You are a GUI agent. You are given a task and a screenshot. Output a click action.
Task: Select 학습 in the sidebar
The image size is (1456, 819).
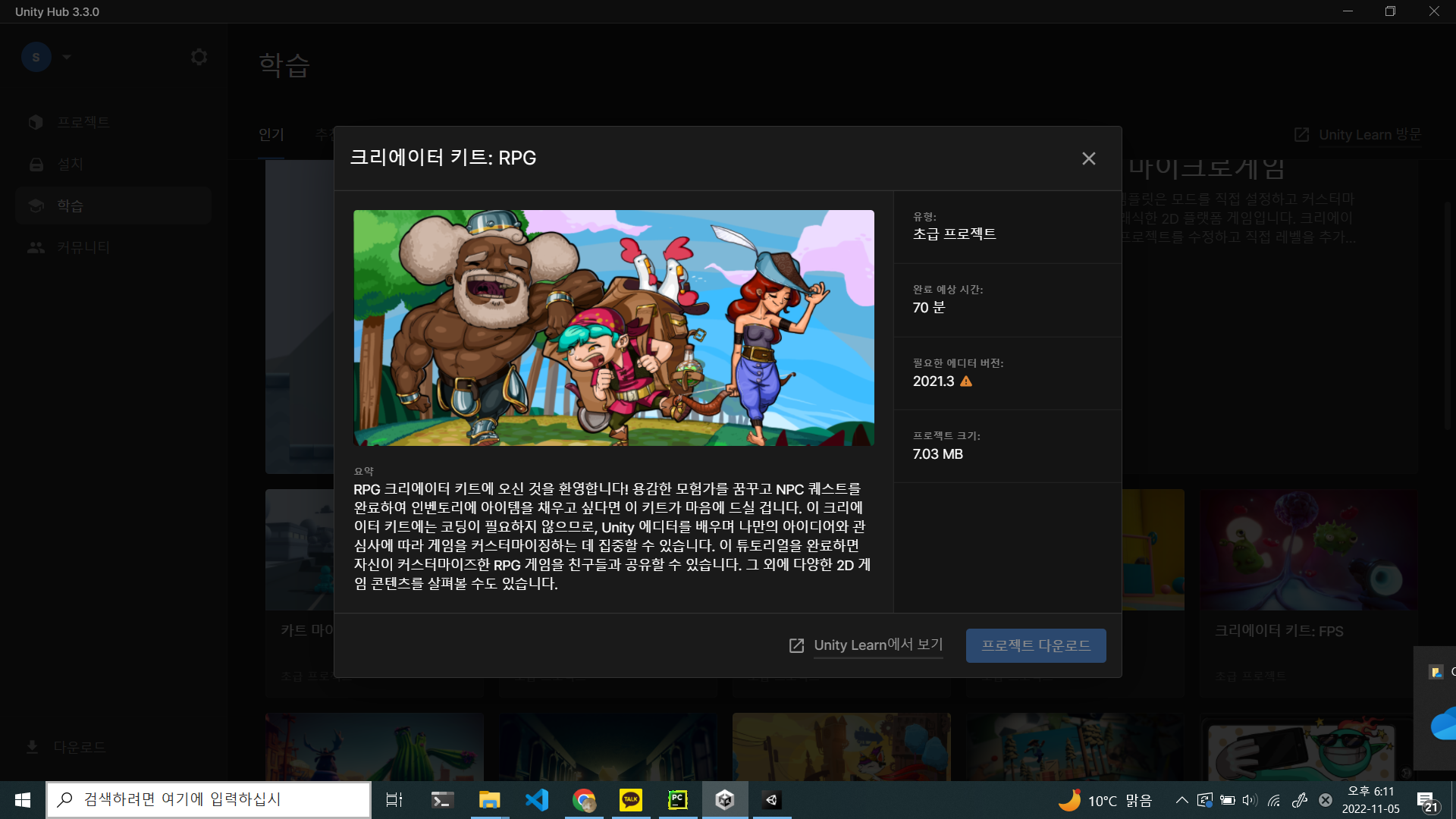coord(113,206)
